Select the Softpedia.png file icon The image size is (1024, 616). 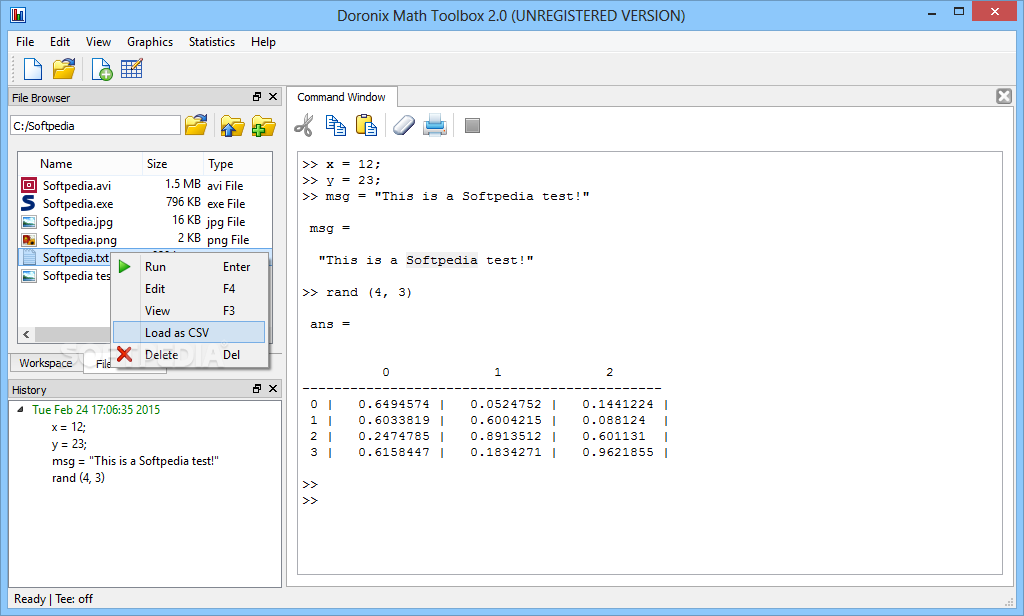pyautogui.click(x=29, y=240)
